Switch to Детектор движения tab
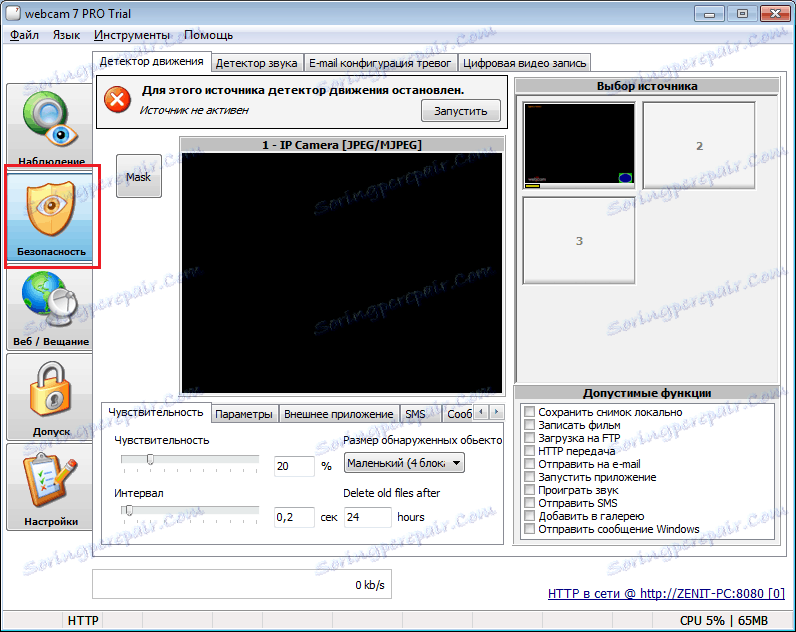Image resolution: width=796 pixels, height=632 pixels. (152, 61)
